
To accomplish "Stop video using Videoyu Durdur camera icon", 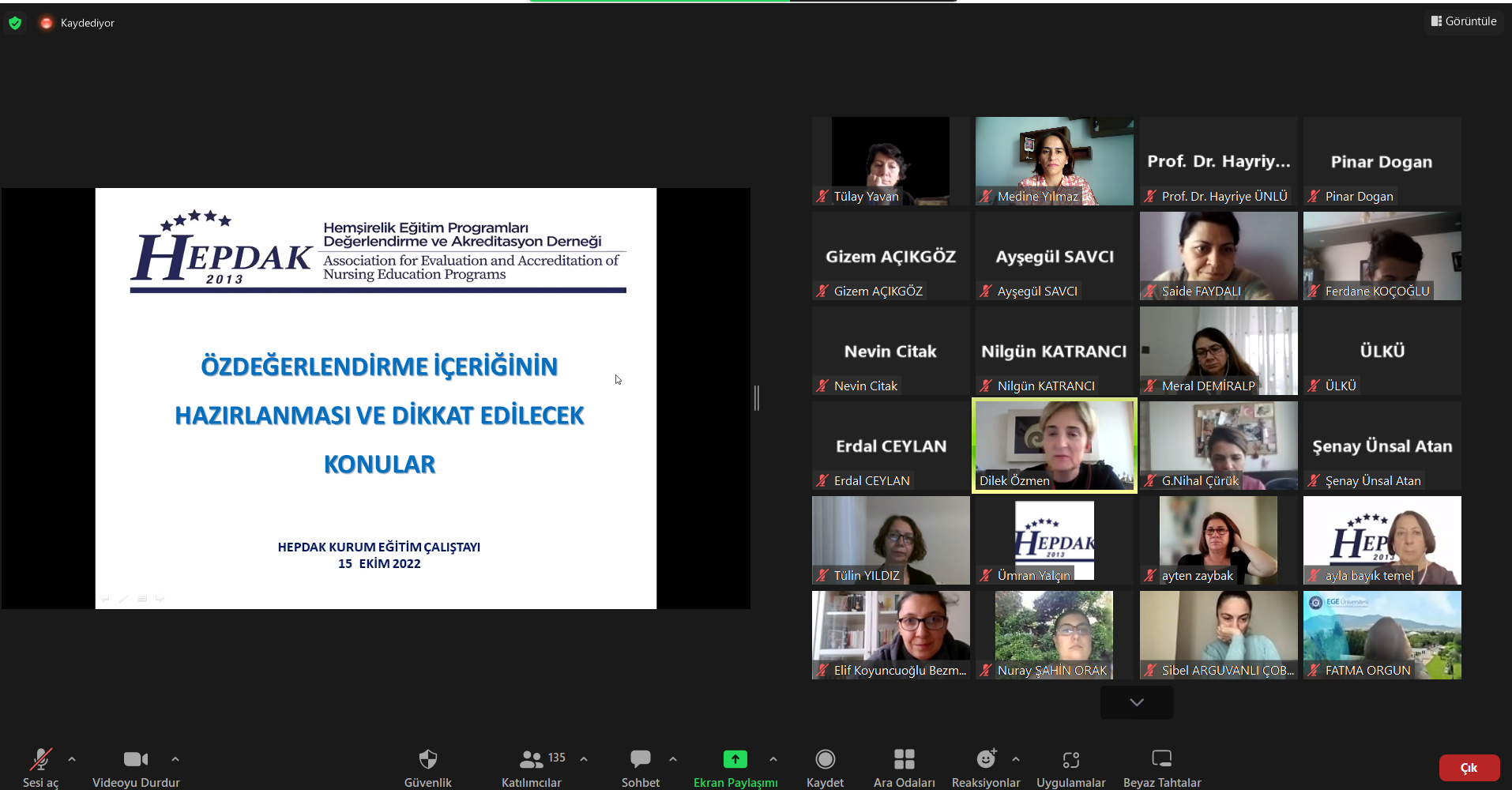I will tap(136, 759).
